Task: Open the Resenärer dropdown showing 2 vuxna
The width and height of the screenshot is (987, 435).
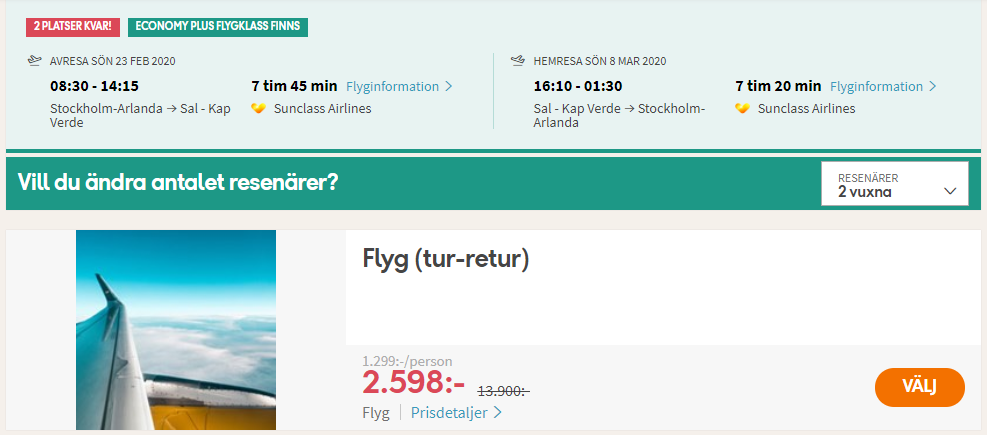Action: (894, 184)
